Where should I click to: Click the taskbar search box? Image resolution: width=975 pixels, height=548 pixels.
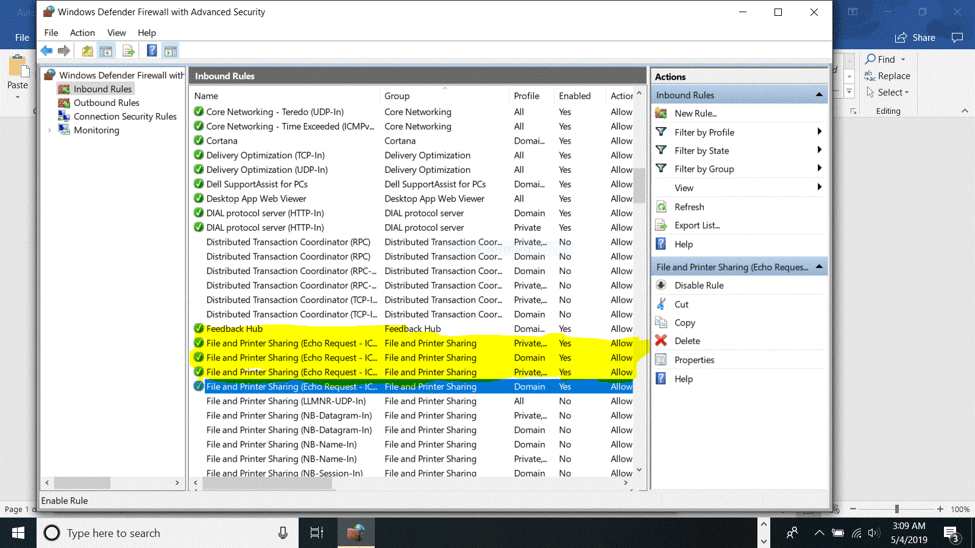click(x=165, y=533)
